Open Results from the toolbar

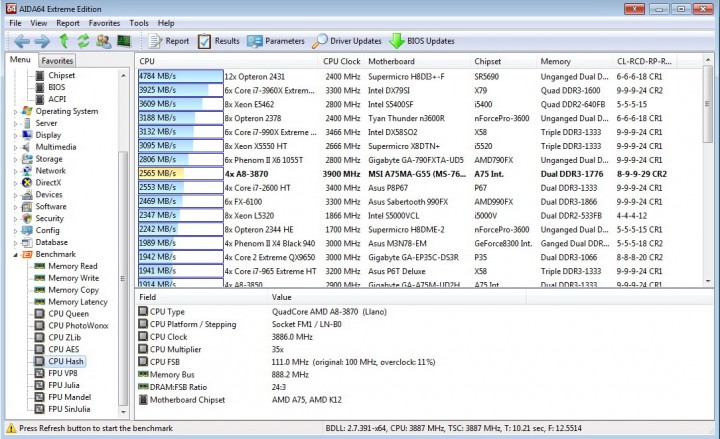tap(219, 41)
